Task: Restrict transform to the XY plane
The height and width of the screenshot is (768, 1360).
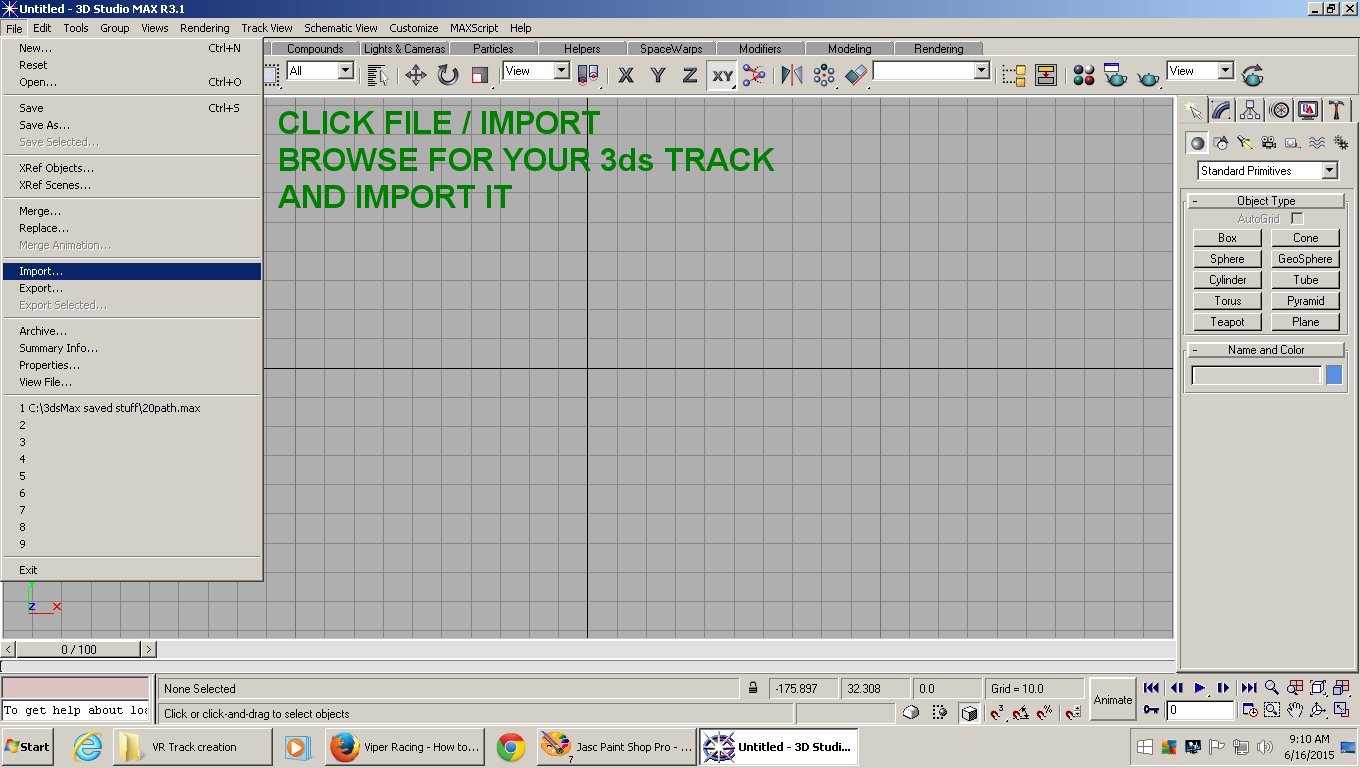Action: (x=722, y=75)
